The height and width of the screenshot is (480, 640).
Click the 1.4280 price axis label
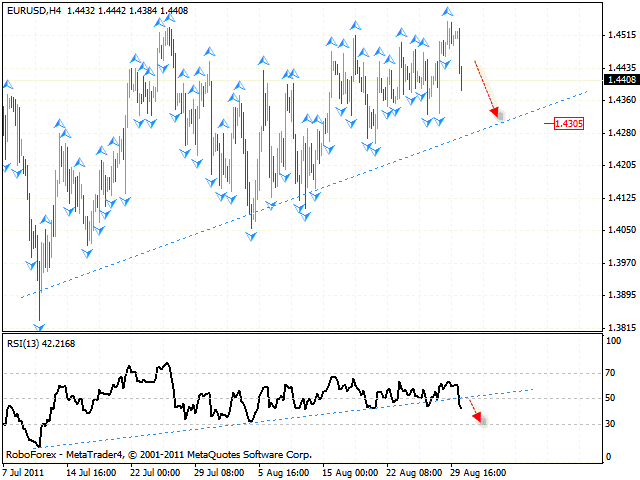pos(621,133)
